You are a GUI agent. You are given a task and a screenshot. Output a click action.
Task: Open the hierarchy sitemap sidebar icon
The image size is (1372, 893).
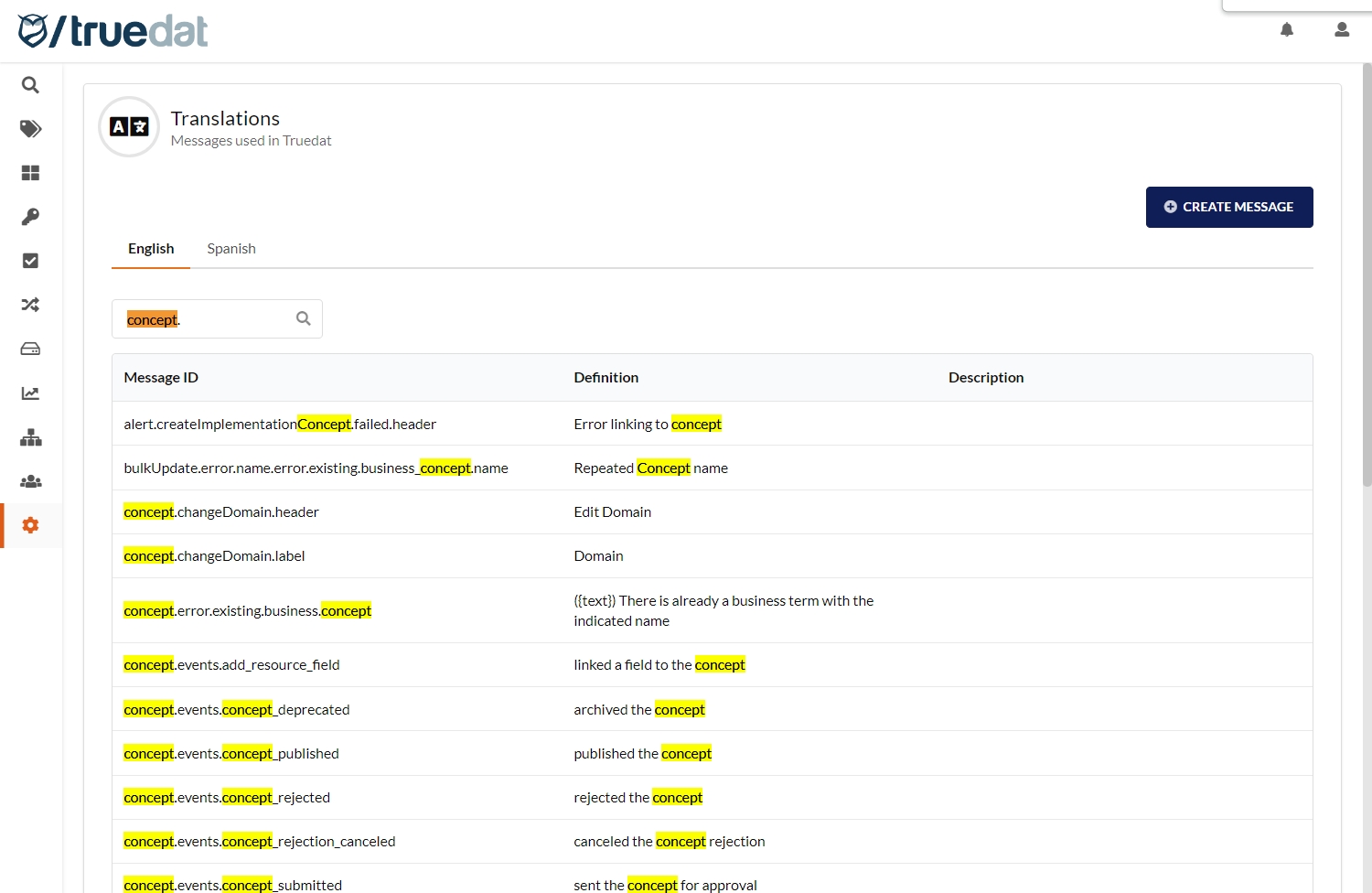[30, 437]
